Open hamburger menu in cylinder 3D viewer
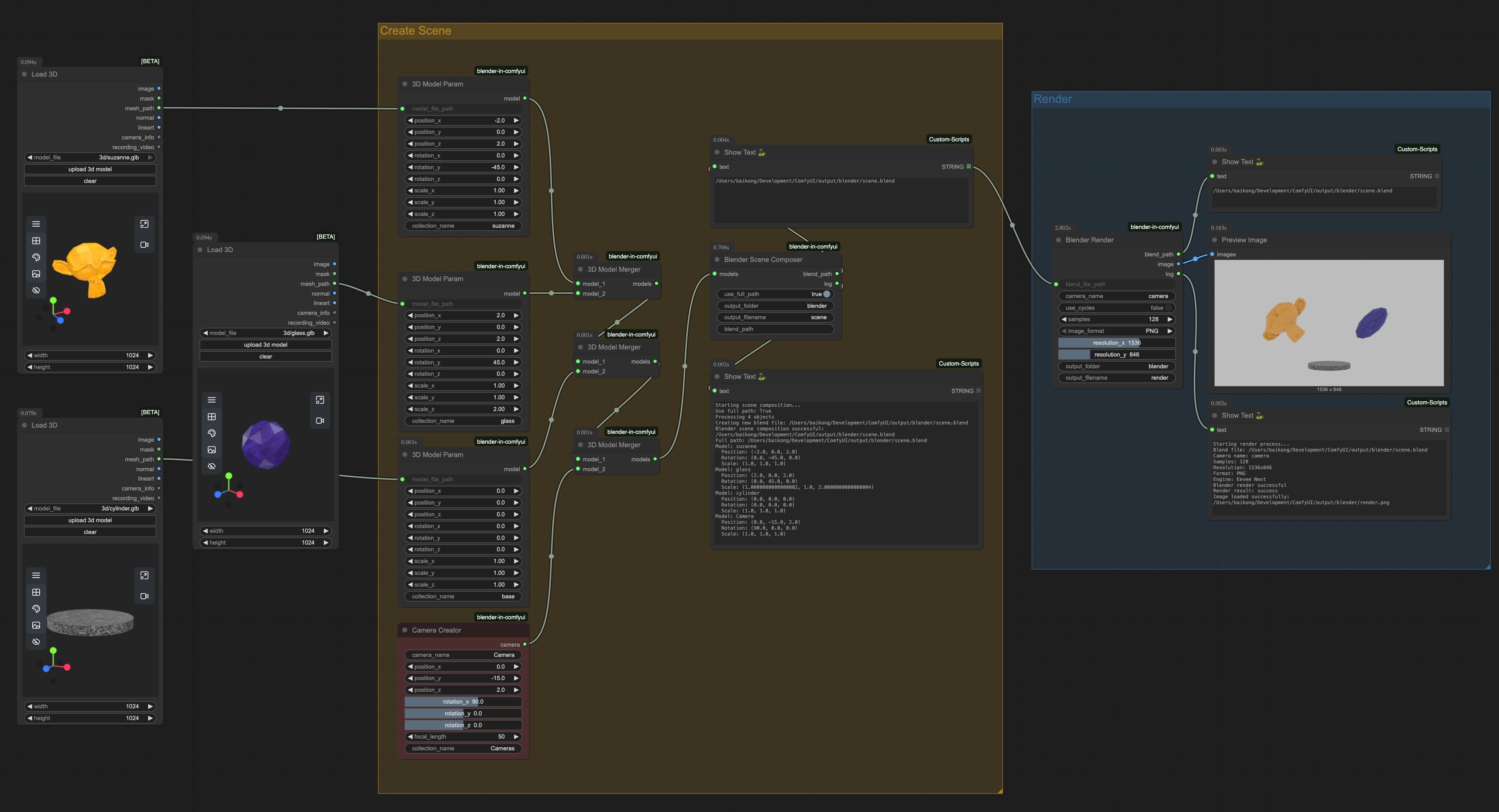This screenshot has height=812, width=1499. coord(36,576)
